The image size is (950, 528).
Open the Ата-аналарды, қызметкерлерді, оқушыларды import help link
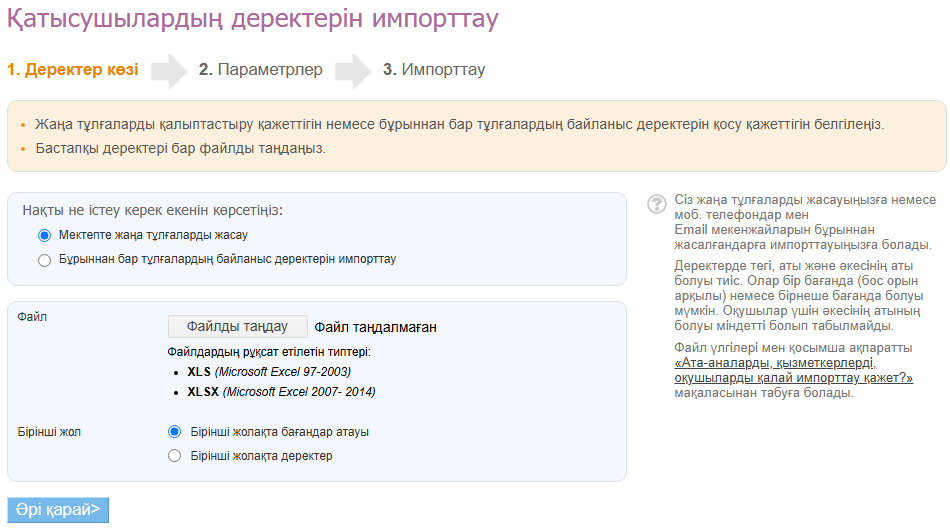(x=793, y=371)
